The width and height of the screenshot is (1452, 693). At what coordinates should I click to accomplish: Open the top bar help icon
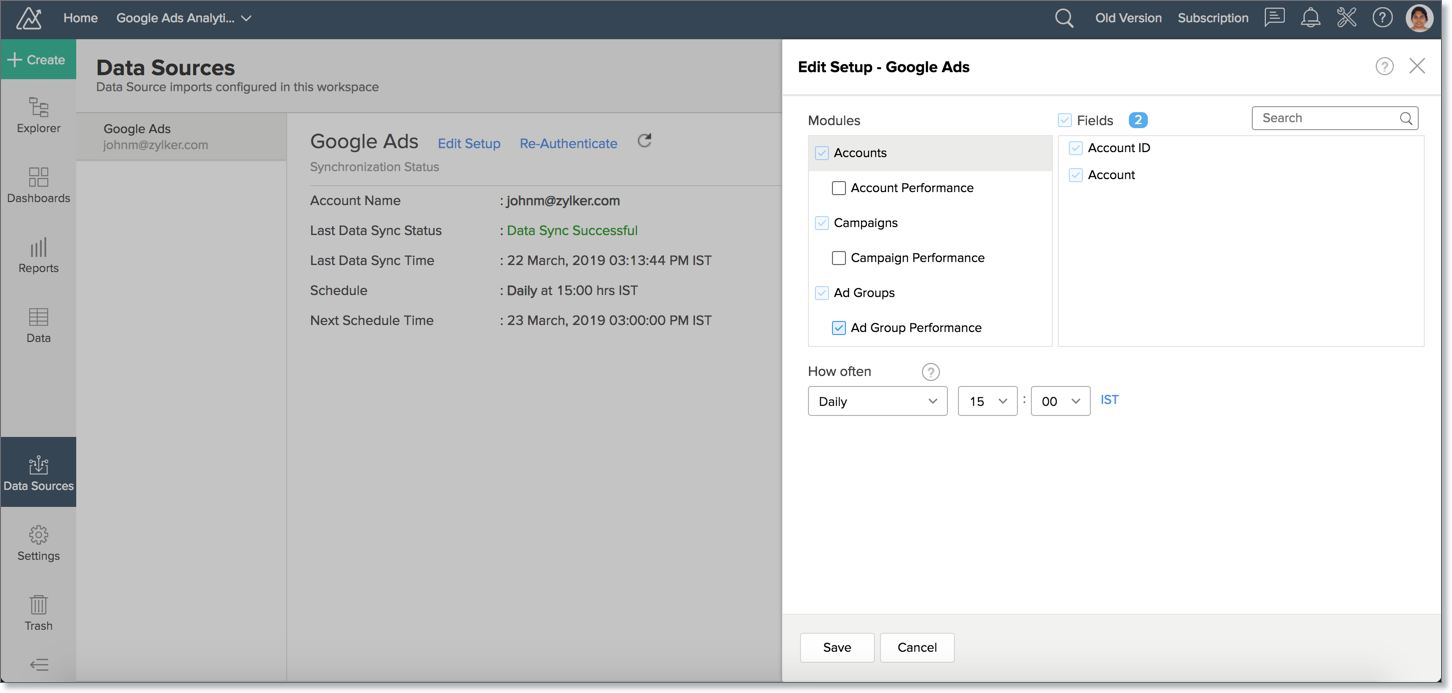click(x=1382, y=18)
